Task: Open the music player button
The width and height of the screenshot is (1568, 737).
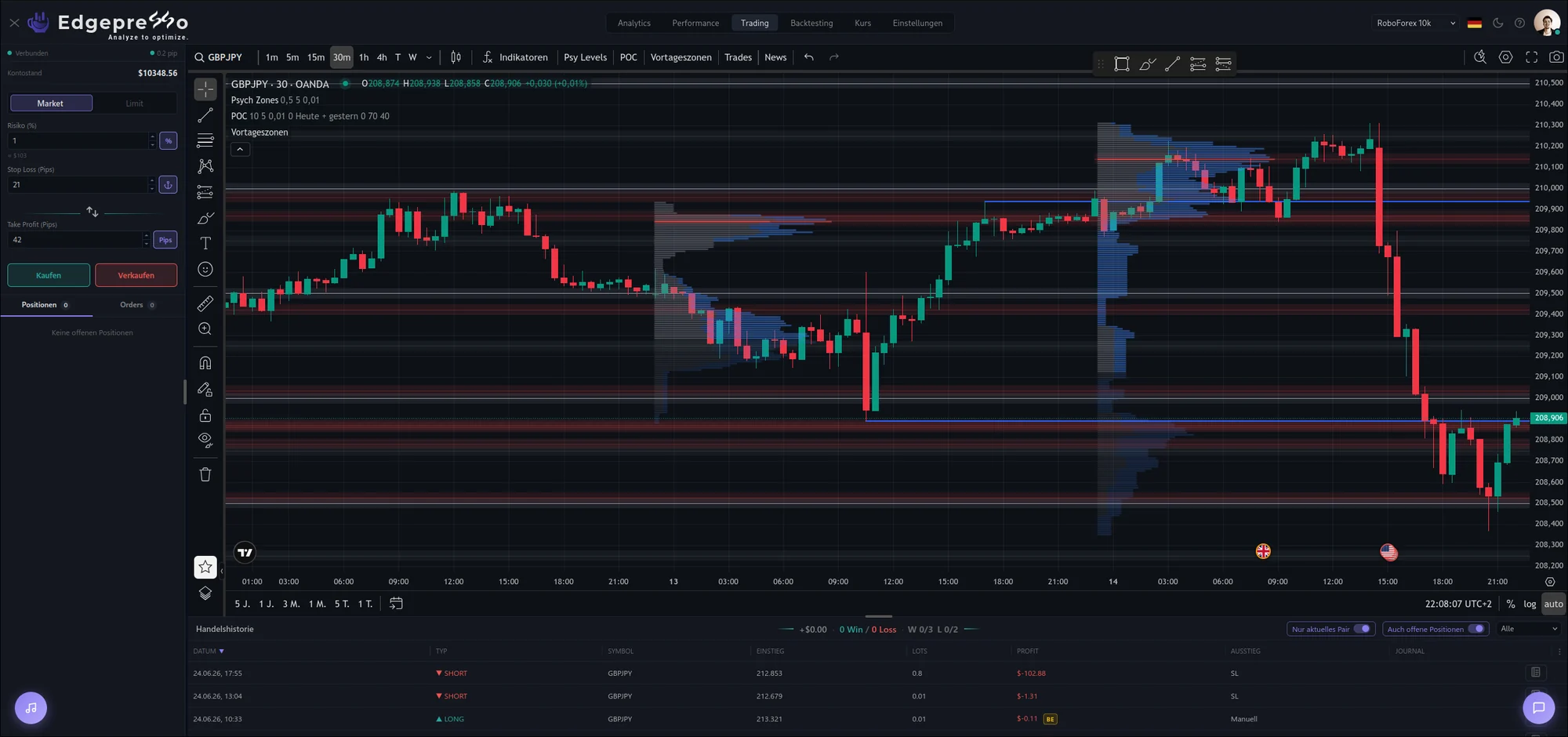Action: (x=31, y=708)
